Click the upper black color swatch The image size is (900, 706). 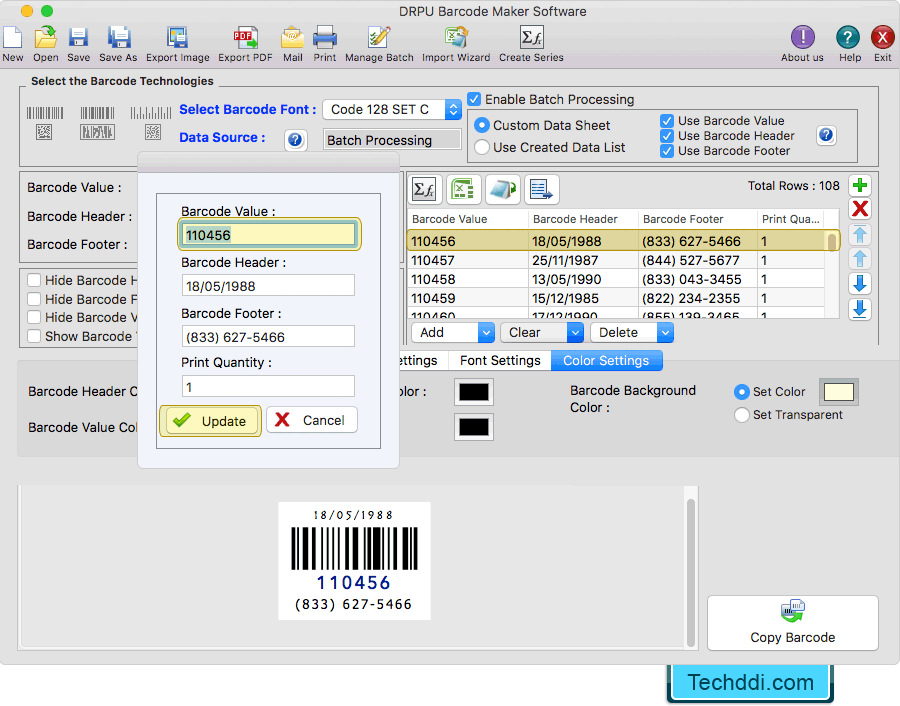pos(474,393)
